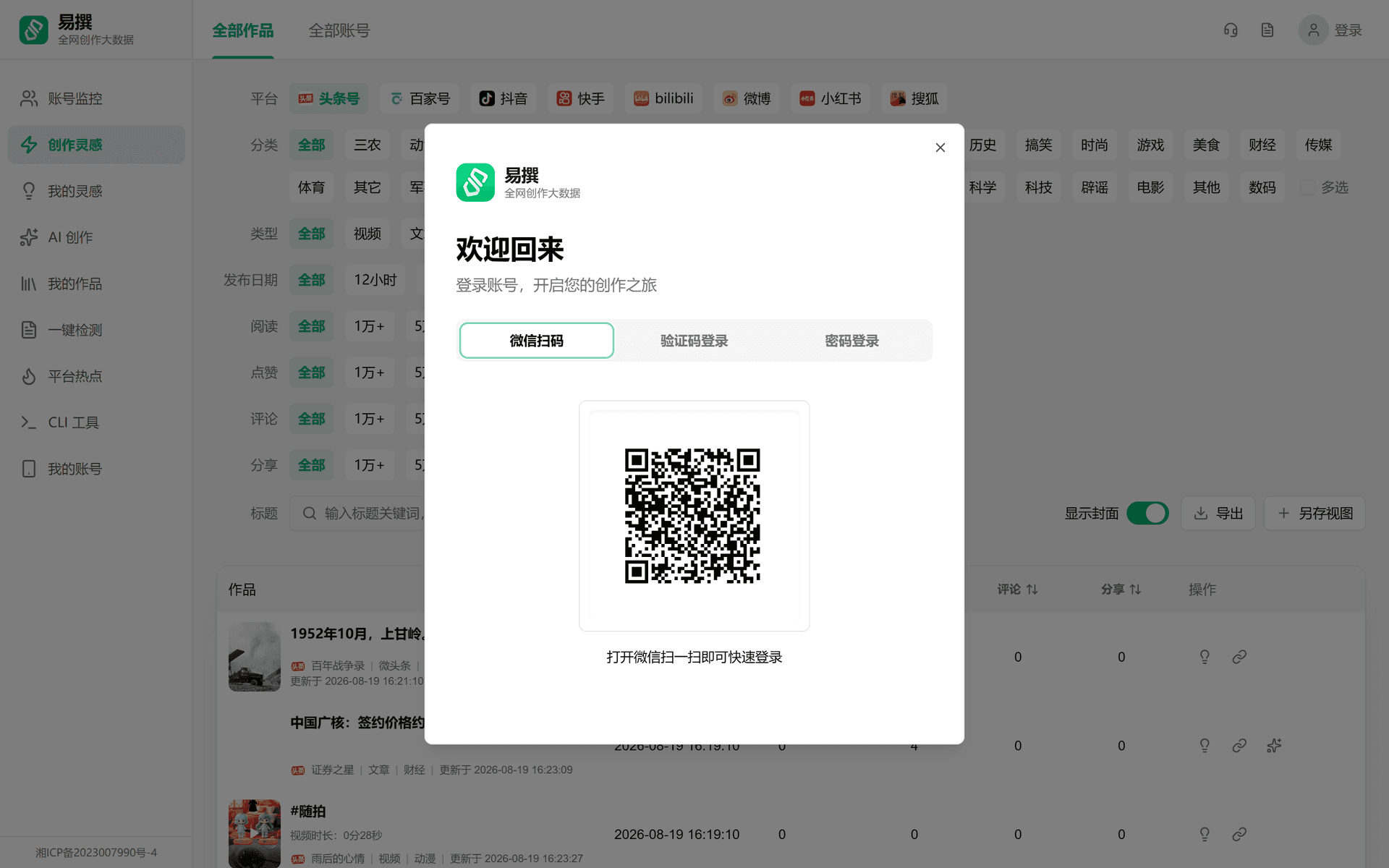This screenshot has width=1389, height=868.
Task: Select the 小红书 platform filter
Action: point(831,98)
